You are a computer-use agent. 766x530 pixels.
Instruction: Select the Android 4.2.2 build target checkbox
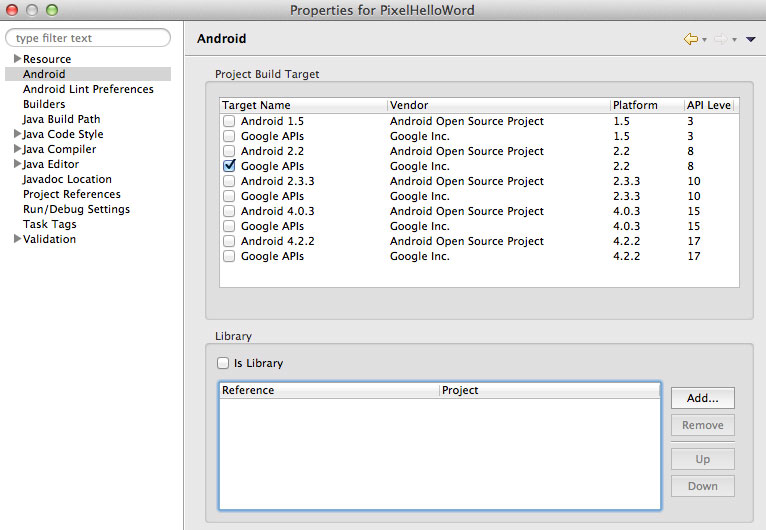click(229, 241)
